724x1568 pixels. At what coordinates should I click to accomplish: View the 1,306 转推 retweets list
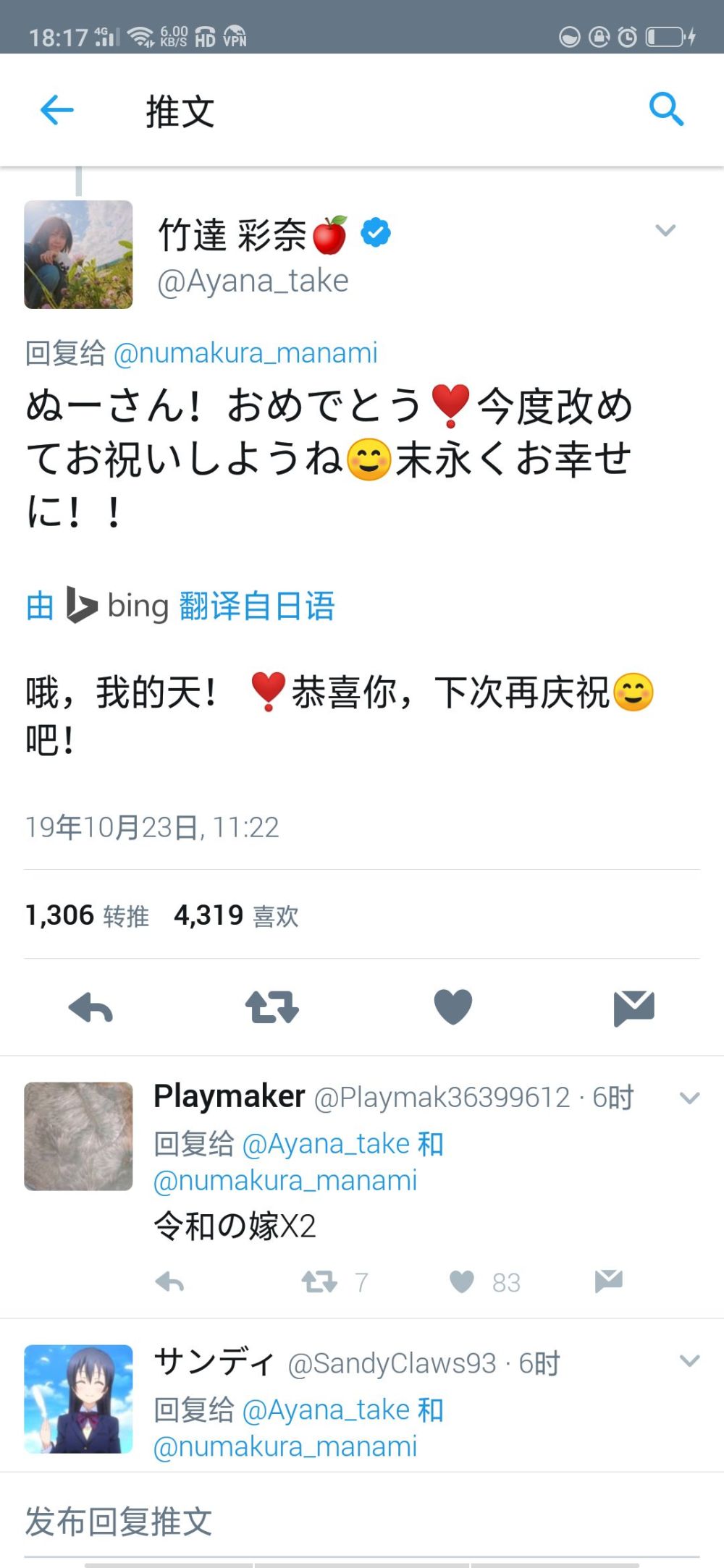click(87, 915)
